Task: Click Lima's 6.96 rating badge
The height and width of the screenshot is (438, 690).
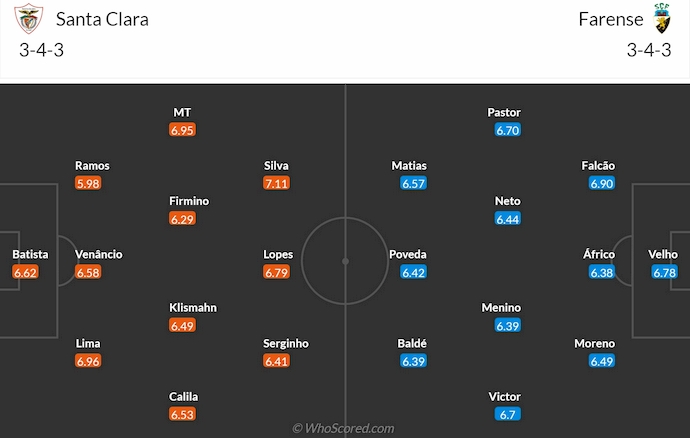Action: [89, 361]
